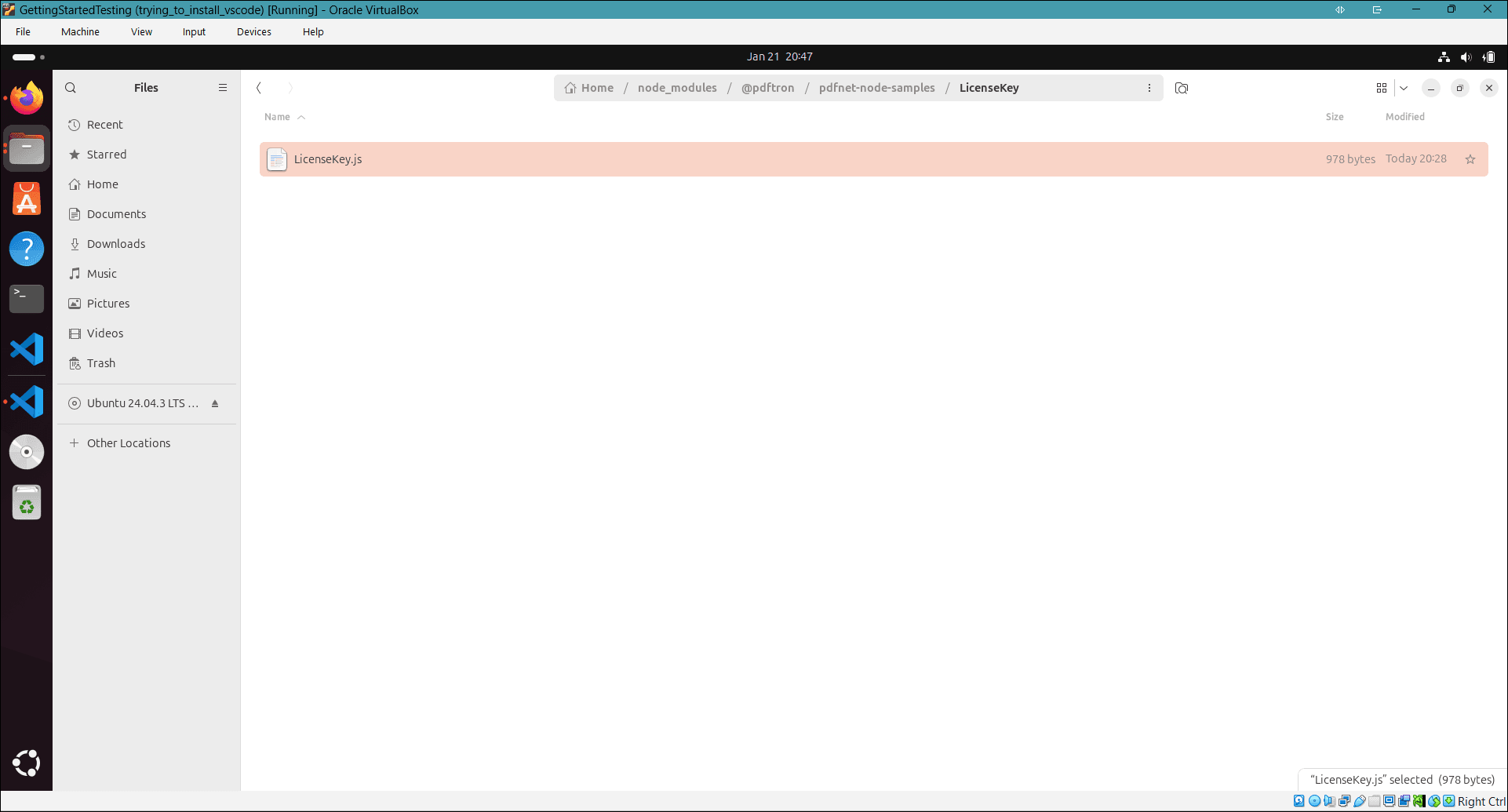
Task: Click the volume icon in the top bar
Action: [x=1466, y=56]
